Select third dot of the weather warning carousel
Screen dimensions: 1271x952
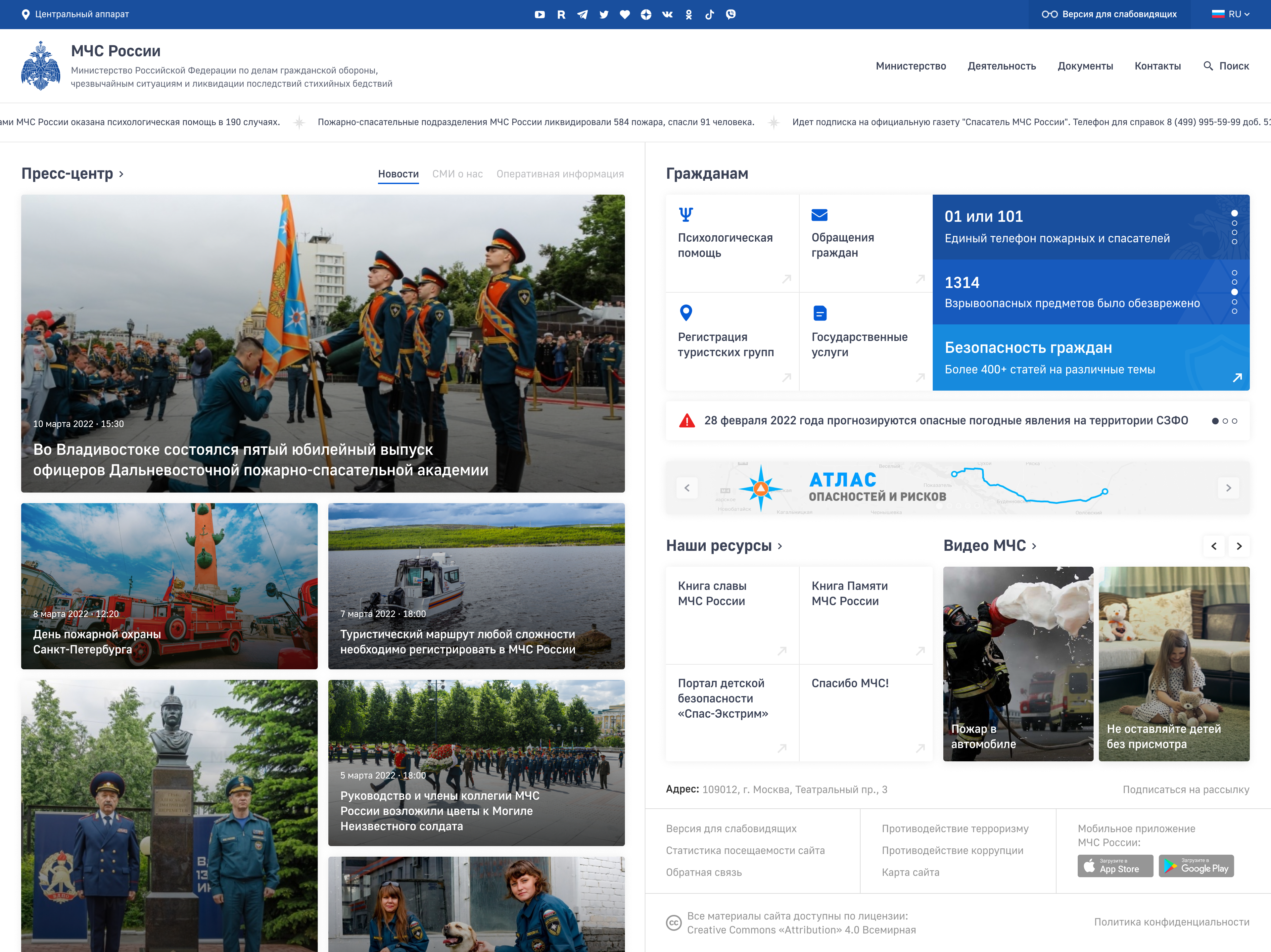pyautogui.click(x=1234, y=421)
